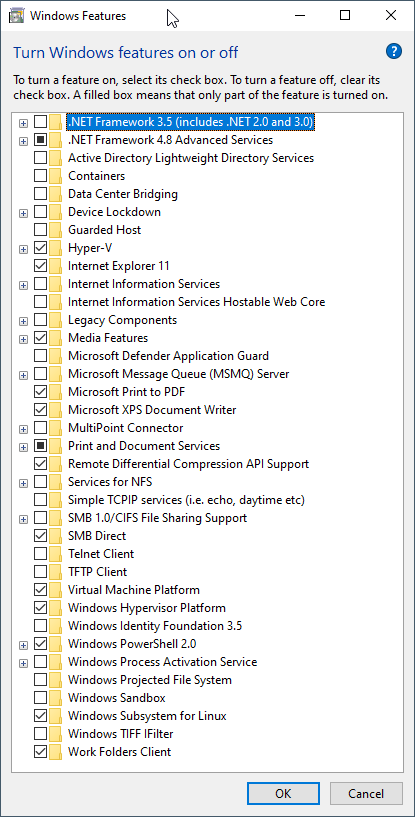415x817 pixels.
Task: Click the Windows TIFF IFilter folder icon
Action: click(56, 734)
